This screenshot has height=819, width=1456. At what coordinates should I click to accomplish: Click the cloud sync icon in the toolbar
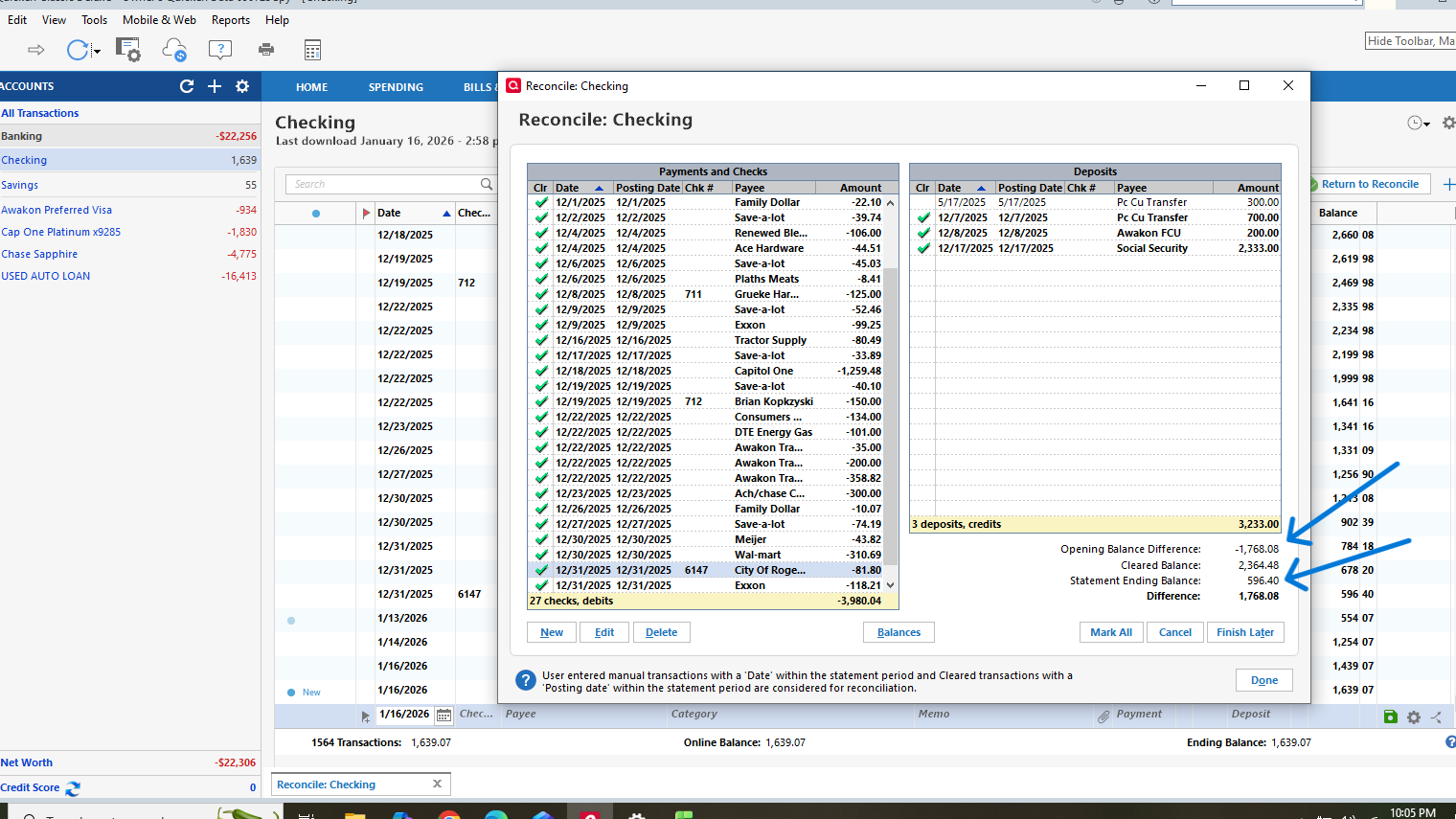(174, 50)
